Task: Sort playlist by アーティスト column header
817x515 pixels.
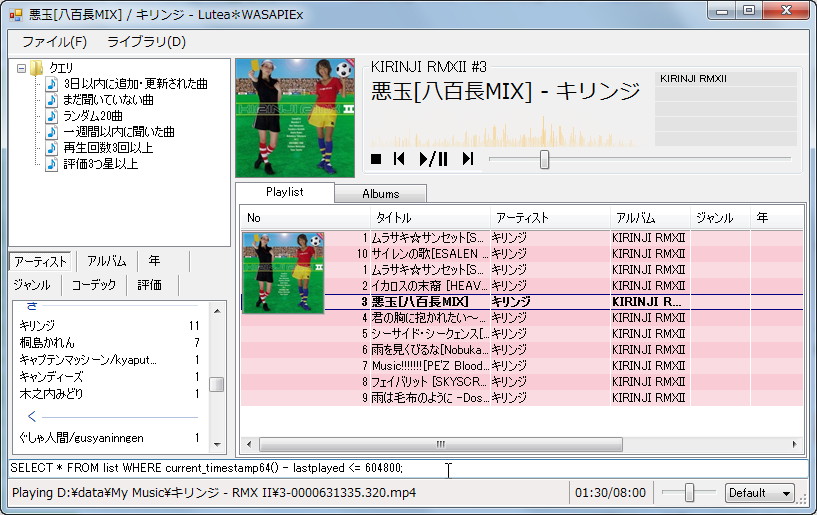Action: coord(550,218)
